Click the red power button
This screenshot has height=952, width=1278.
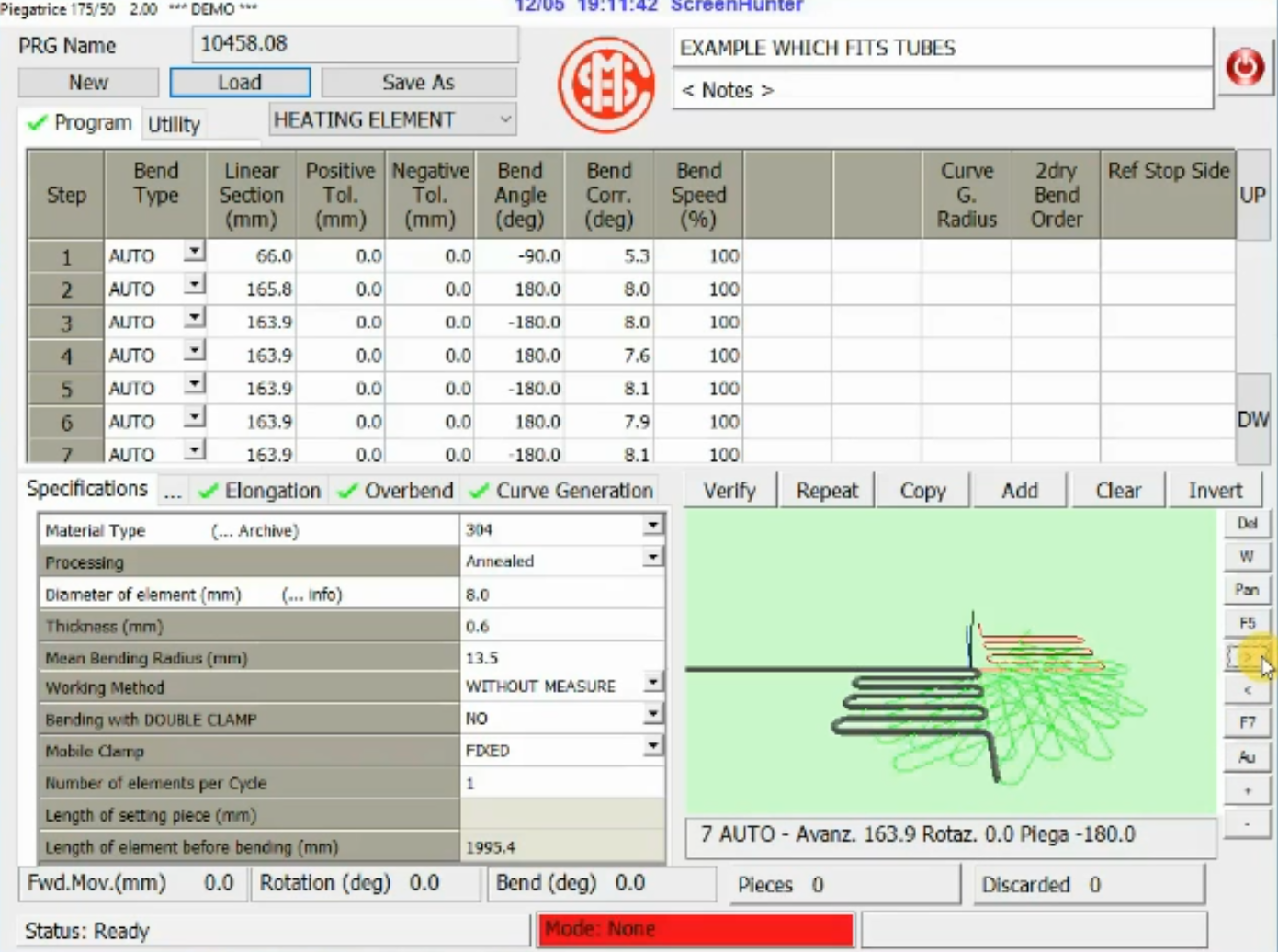pyautogui.click(x=1245, y=67)
